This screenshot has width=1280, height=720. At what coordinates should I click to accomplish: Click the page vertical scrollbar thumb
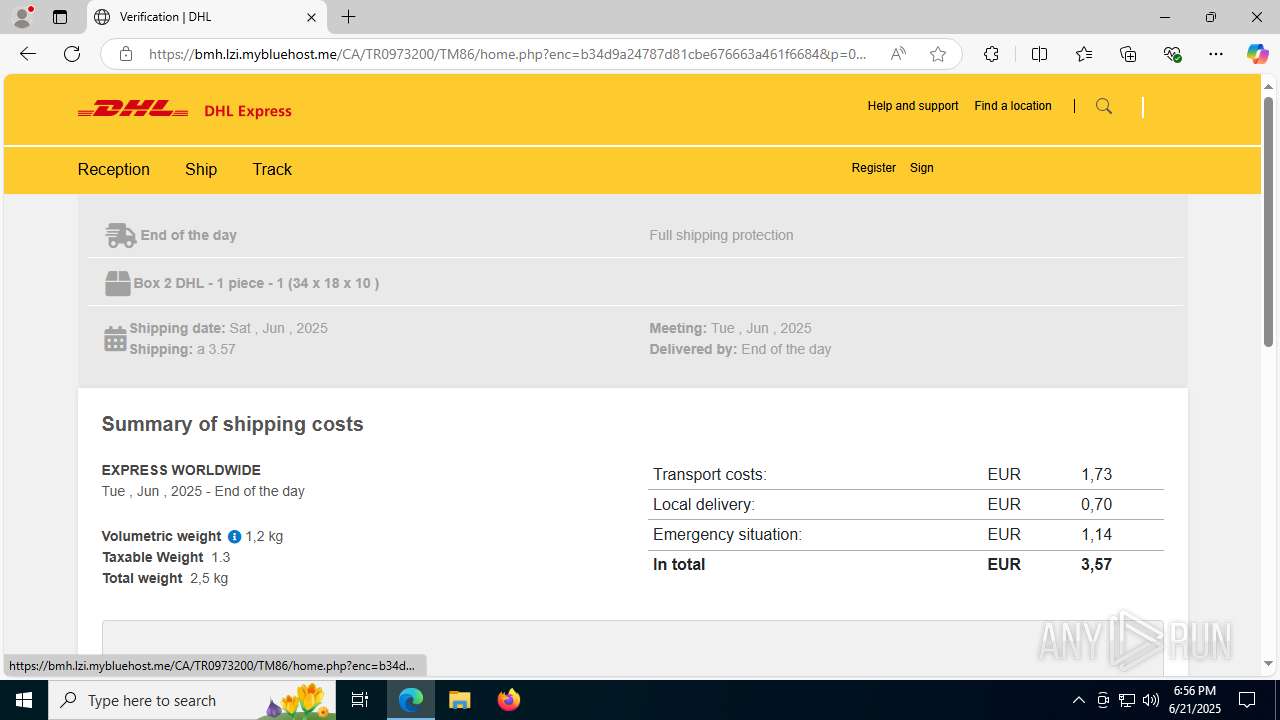click(x=1268, y=222)
